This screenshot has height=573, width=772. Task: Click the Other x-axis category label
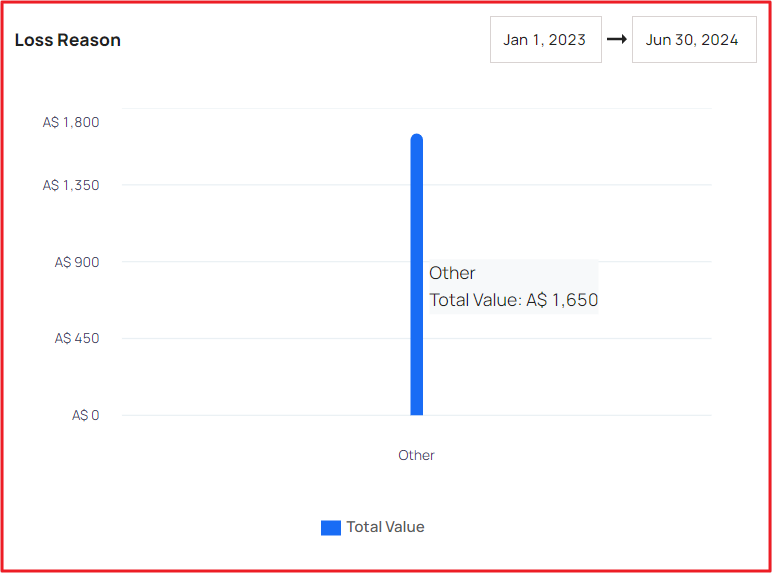(x=416, y=455)
